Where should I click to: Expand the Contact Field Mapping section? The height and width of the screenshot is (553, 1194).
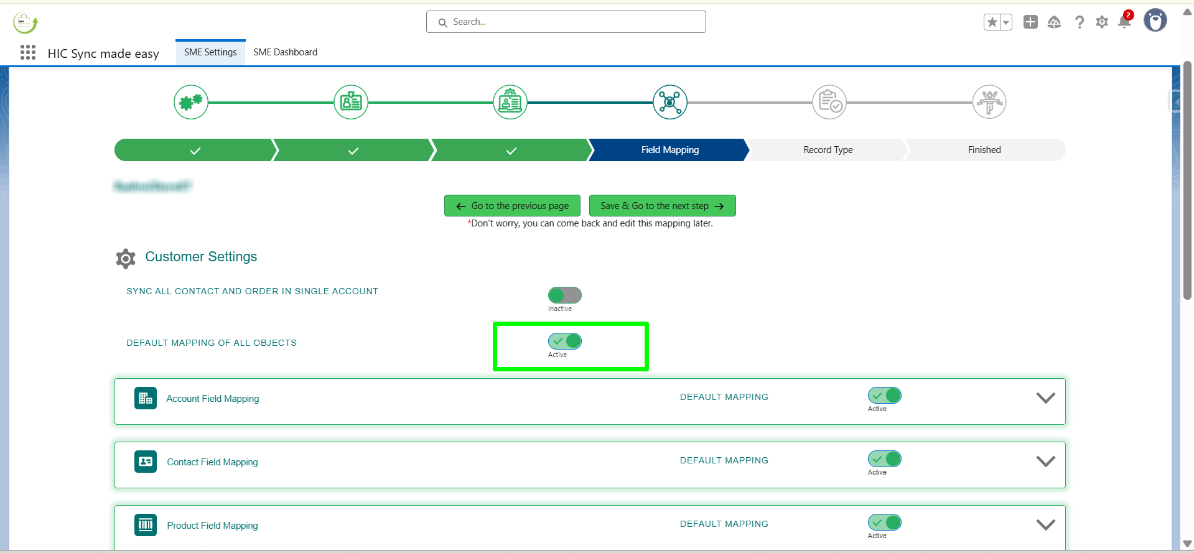(x=1045, y=461)
